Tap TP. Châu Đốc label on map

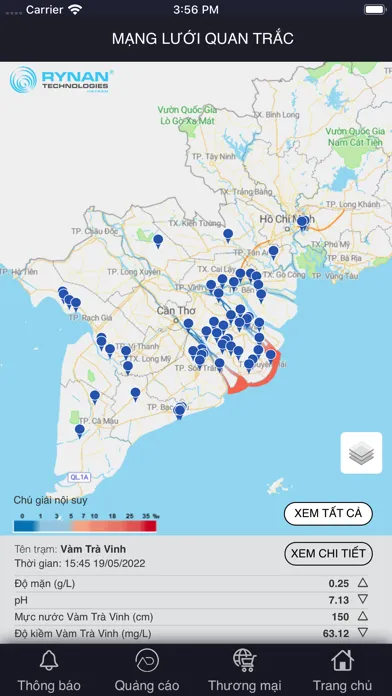coord(95,231)
